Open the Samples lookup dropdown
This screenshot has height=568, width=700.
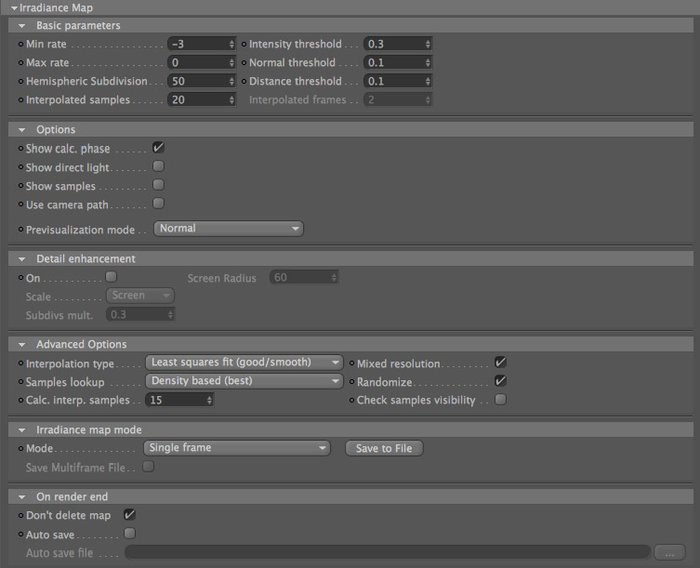(x=244, y=381)
